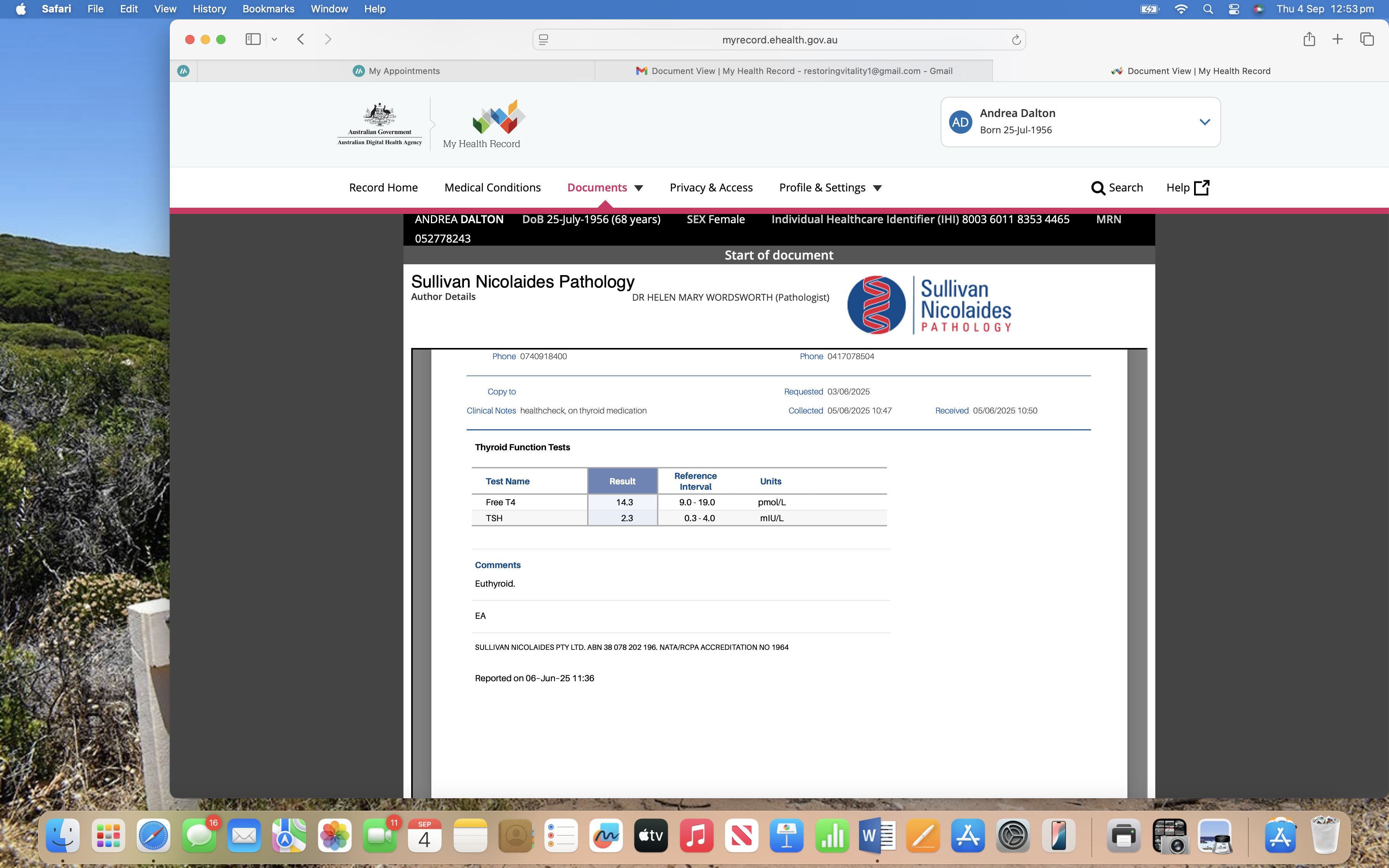Open Medical Conditions page
This screenshot has width=1389, height=868.
[x=492, y=188]
